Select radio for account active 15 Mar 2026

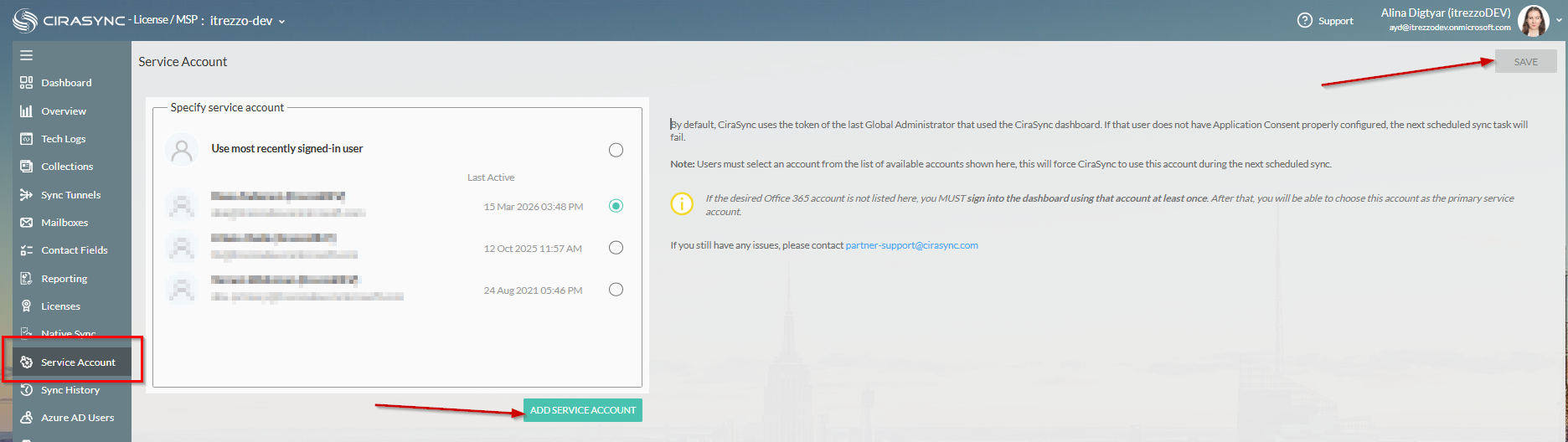[616, 206]
